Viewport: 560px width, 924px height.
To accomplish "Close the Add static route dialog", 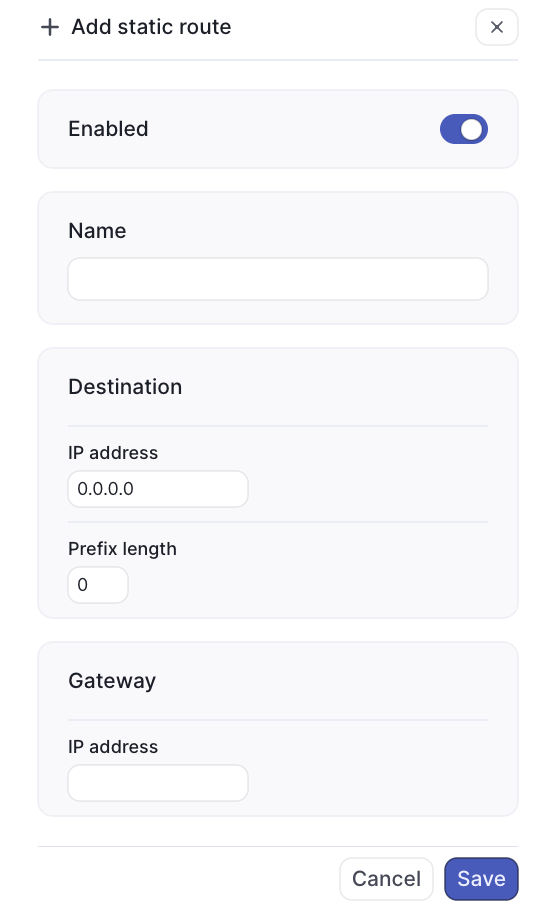I will point(497,27).
